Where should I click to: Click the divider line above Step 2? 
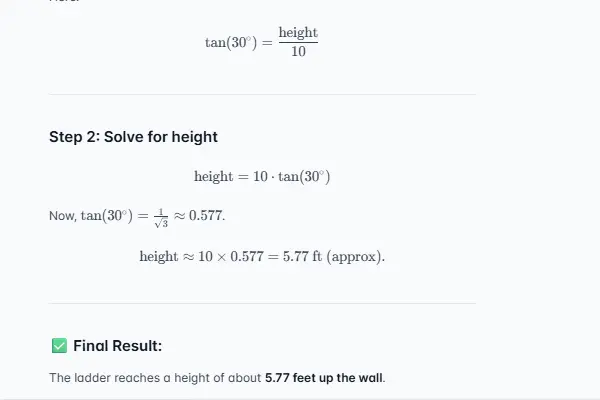(262, 94)
